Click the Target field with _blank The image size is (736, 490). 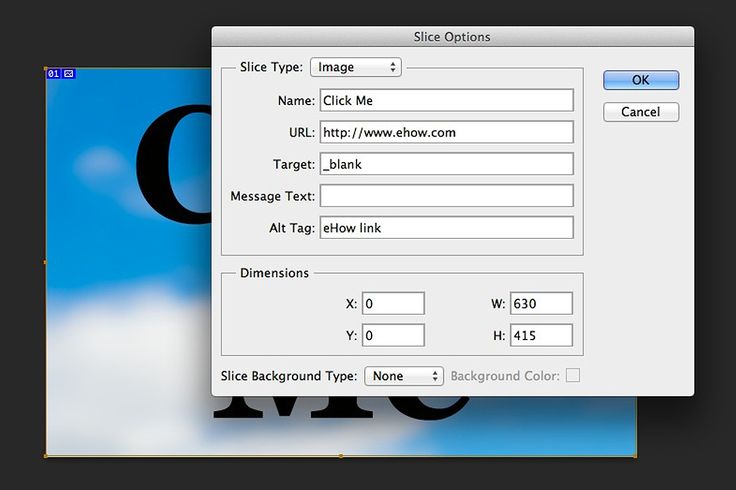point(446,164)
